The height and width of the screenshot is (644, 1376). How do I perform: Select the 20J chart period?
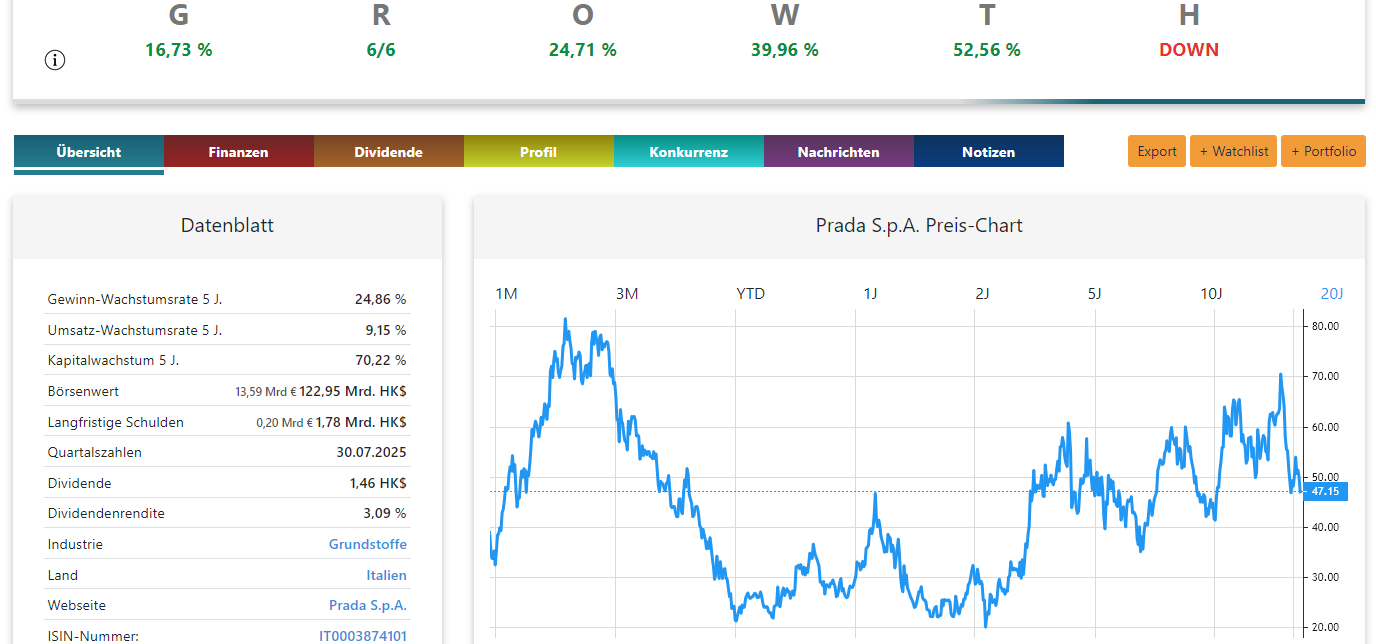tap(1332, 293)
